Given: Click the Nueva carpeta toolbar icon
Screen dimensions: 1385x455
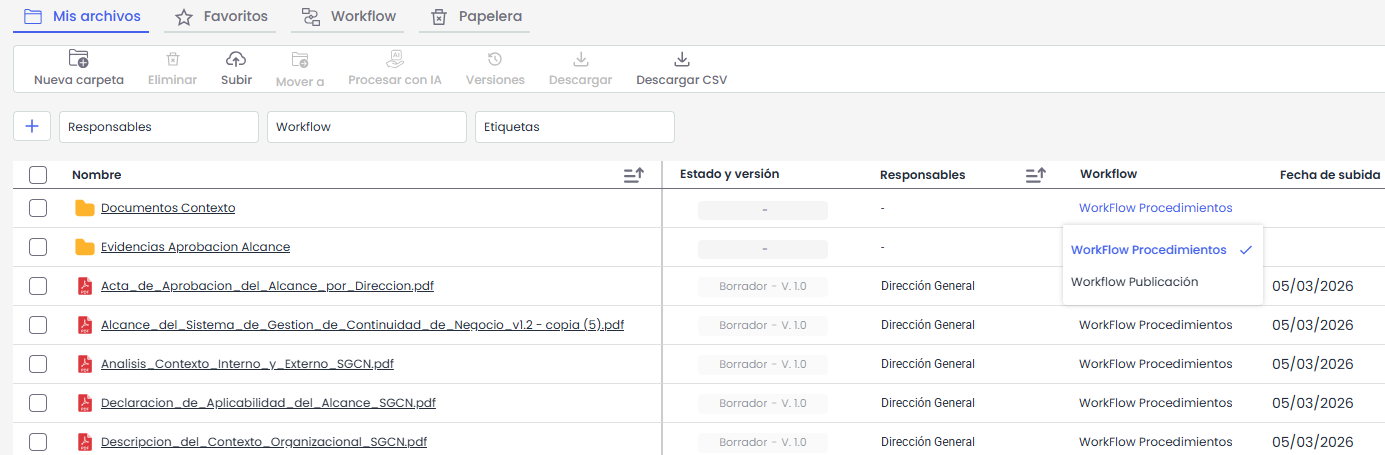Looking at the screenshot, I should (78, 59).
